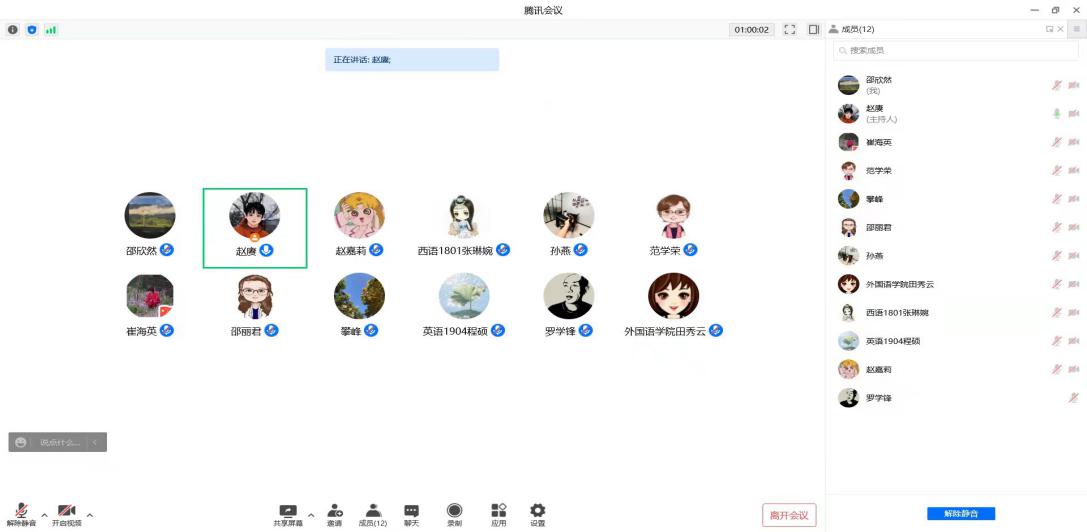Expand audio options arrow beside 解除静音
This screenshot has height=532, width=1087.
tap(44, 515)
